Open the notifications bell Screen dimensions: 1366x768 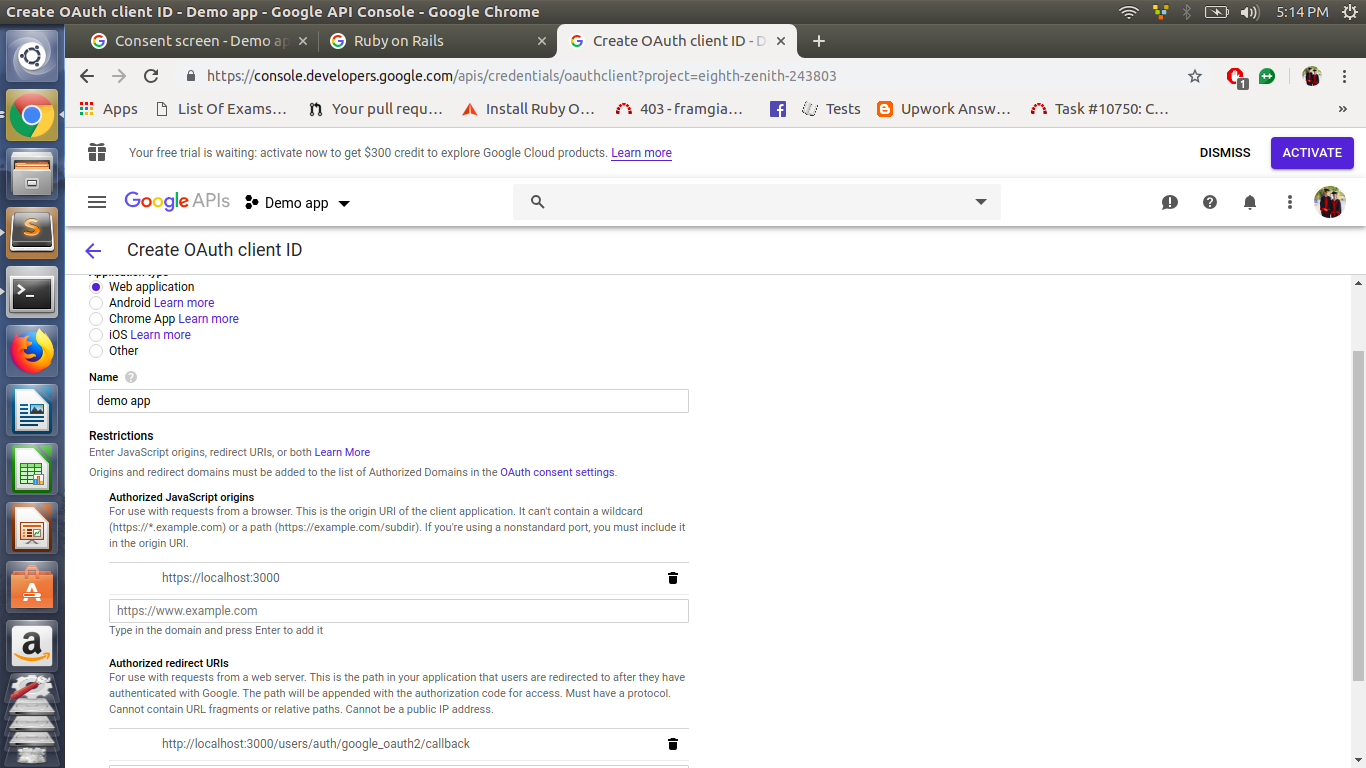click(1250, 202)
